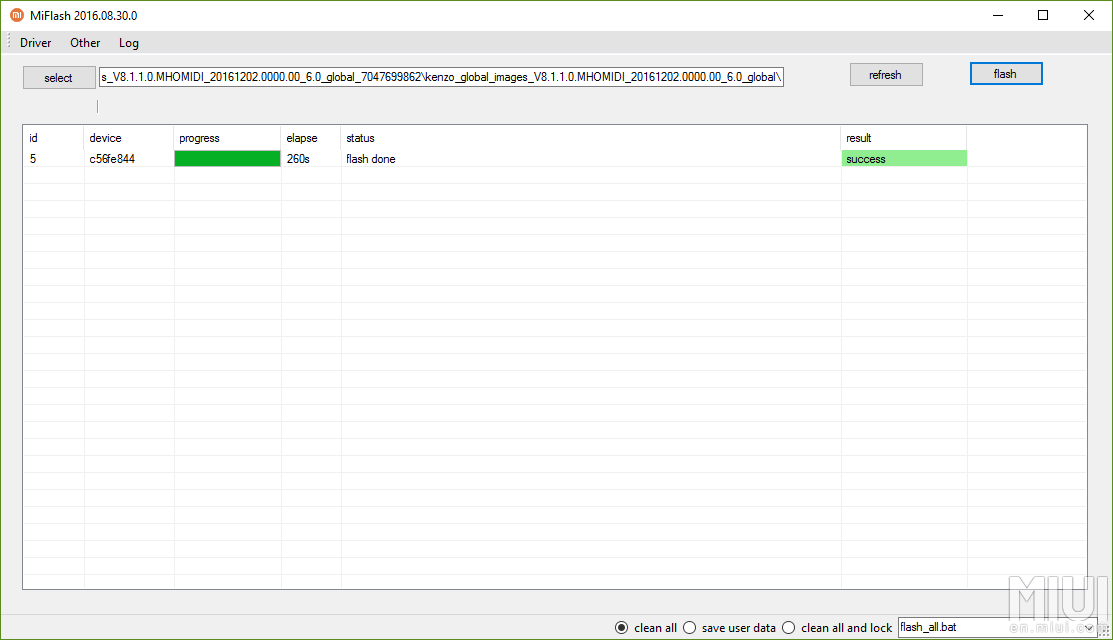Click the success result cell
The width and height of the screenshot is (1113, 640).
coord(904,159)
